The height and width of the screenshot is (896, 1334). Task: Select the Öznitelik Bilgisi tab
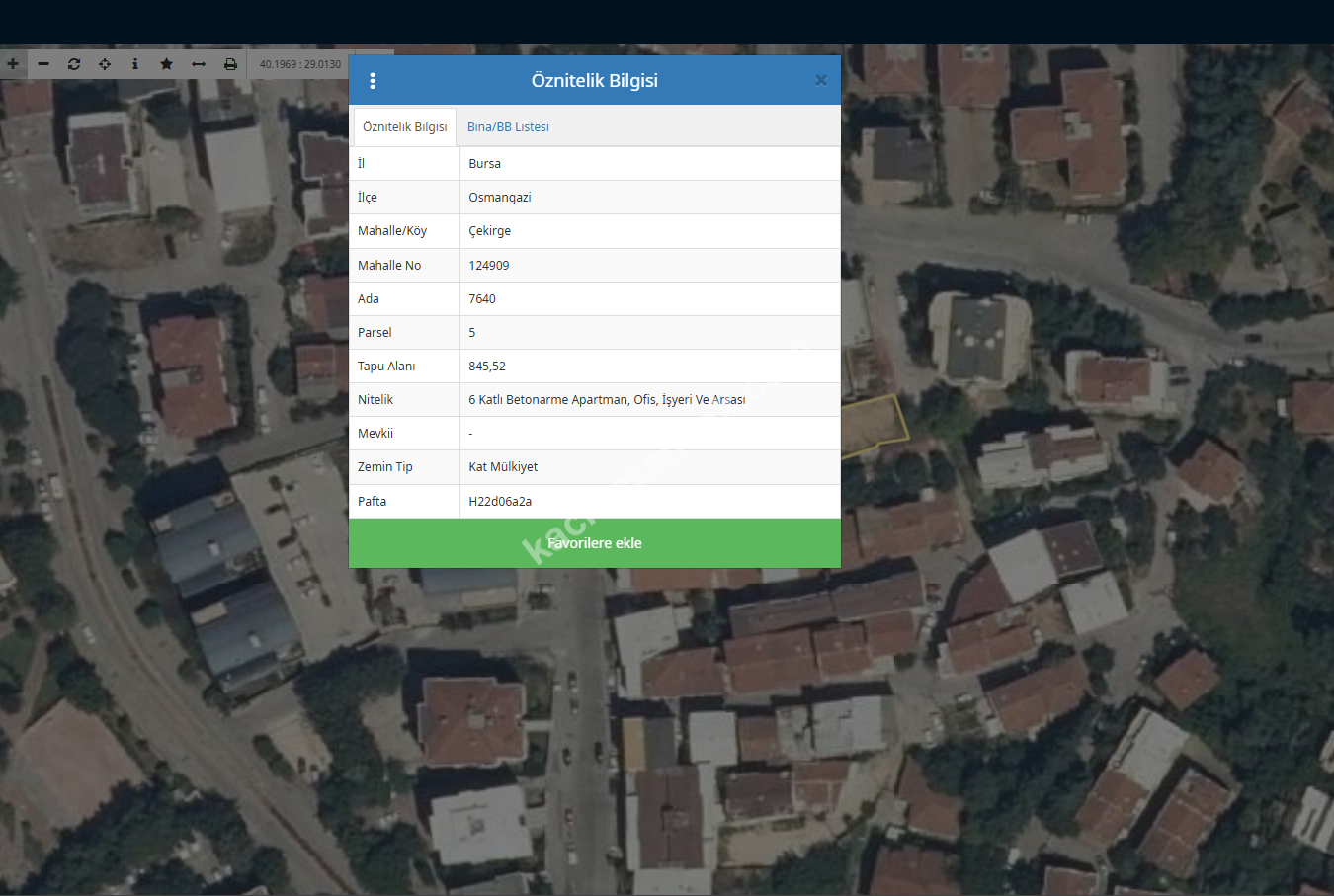point(404,127)
